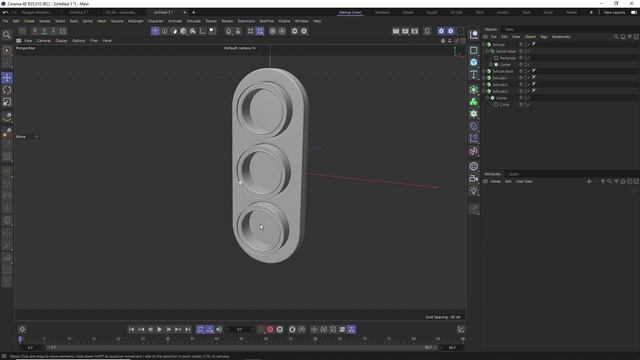Collapse the Extrude.3 object
Screen dimensions: 640x360
point(484,91)
